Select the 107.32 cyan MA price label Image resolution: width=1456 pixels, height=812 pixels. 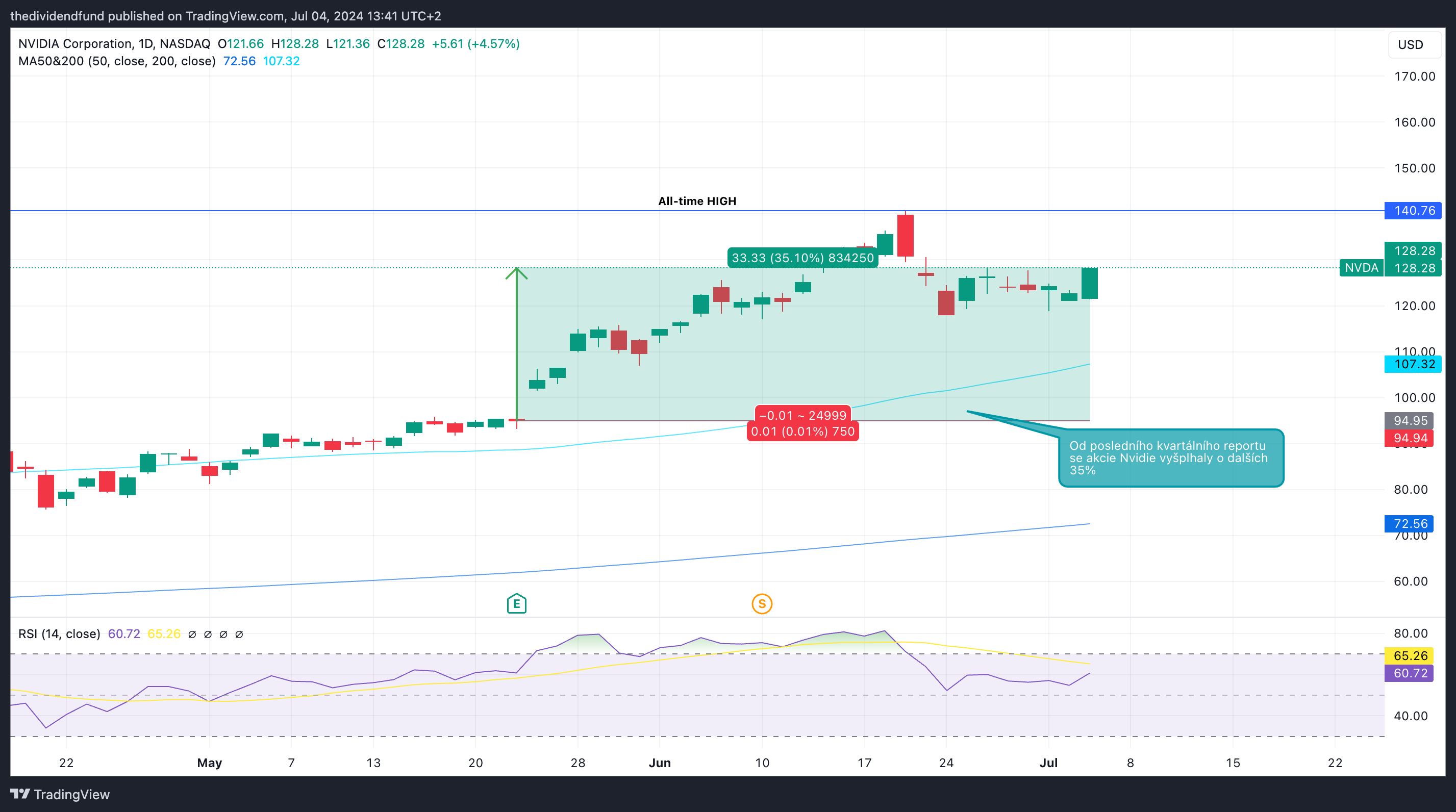click(x=1413, y=364)
